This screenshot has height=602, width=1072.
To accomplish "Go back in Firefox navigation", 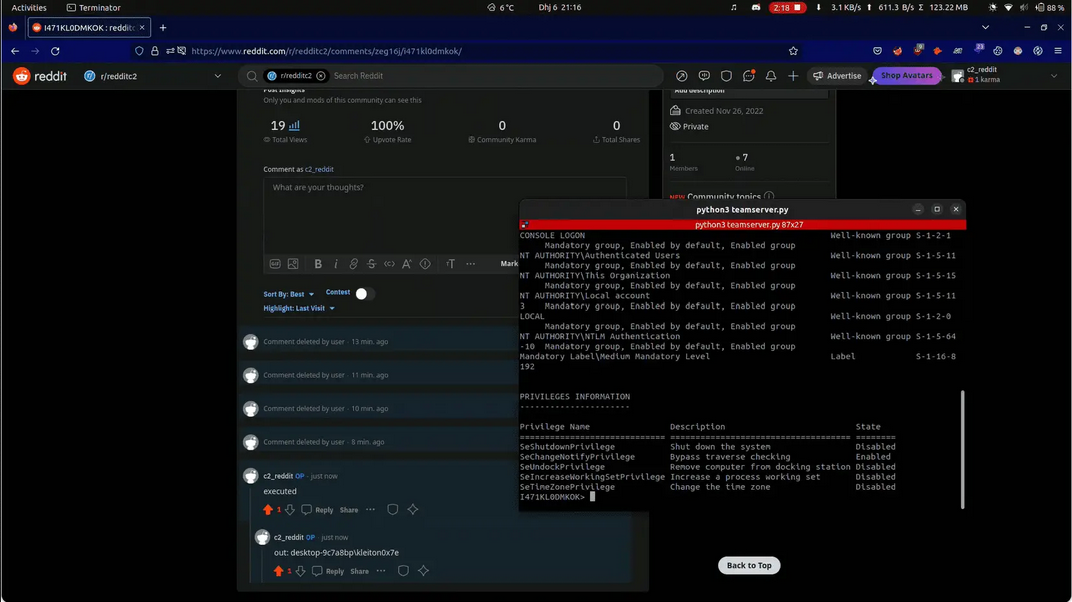I will pyautogui.click(x=15, y=51).
